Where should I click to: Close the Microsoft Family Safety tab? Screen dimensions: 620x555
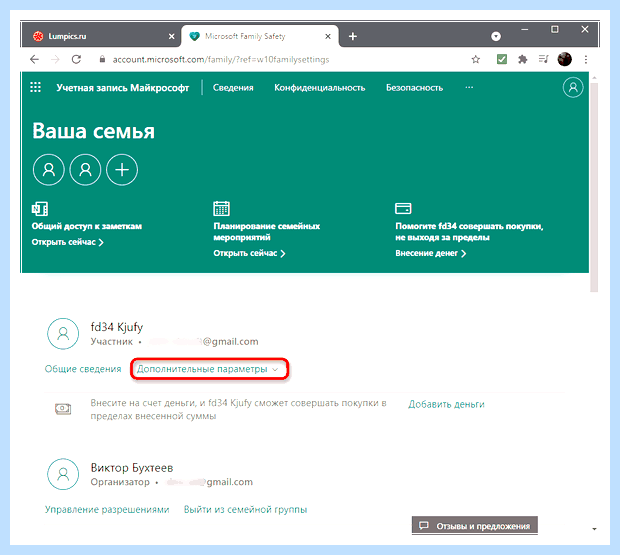click(x=328, y=36)
